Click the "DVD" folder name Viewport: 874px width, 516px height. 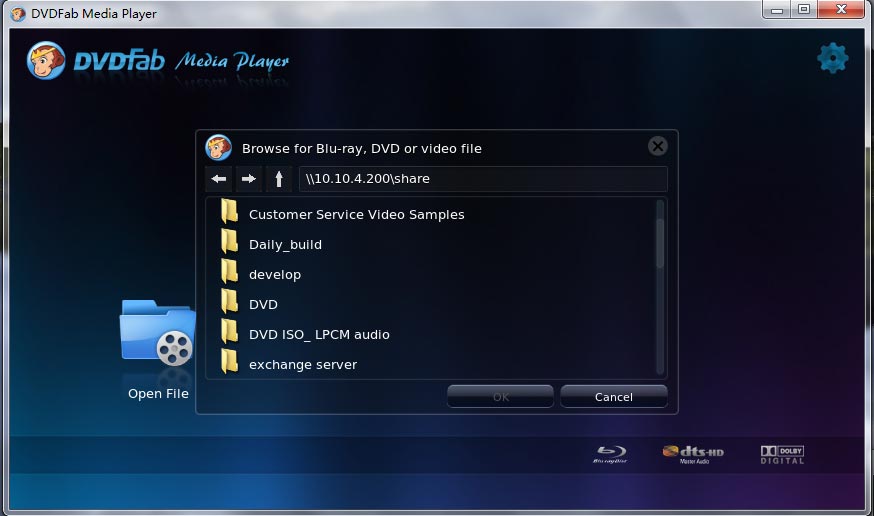click(263, 305)
